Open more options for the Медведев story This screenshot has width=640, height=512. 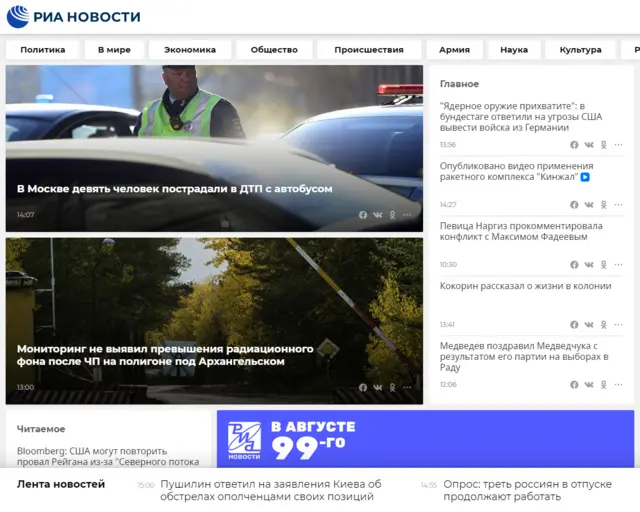point(618,385)
